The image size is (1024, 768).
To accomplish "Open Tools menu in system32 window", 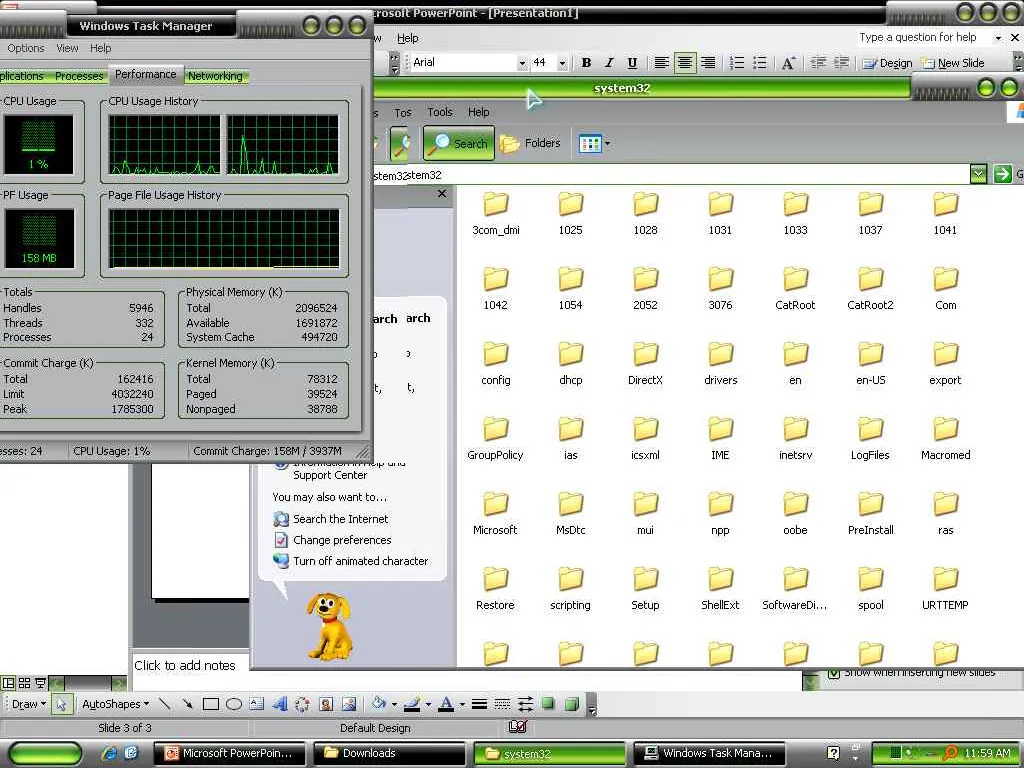I will point(440,112).
